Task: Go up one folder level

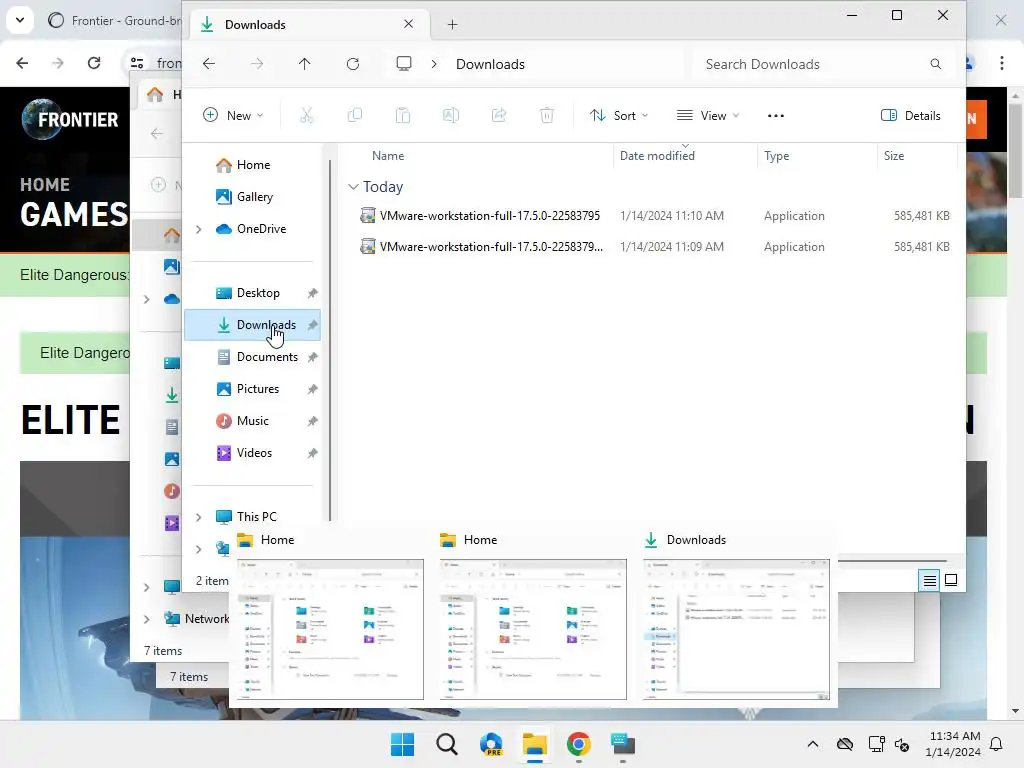Action: pos(305,63)
